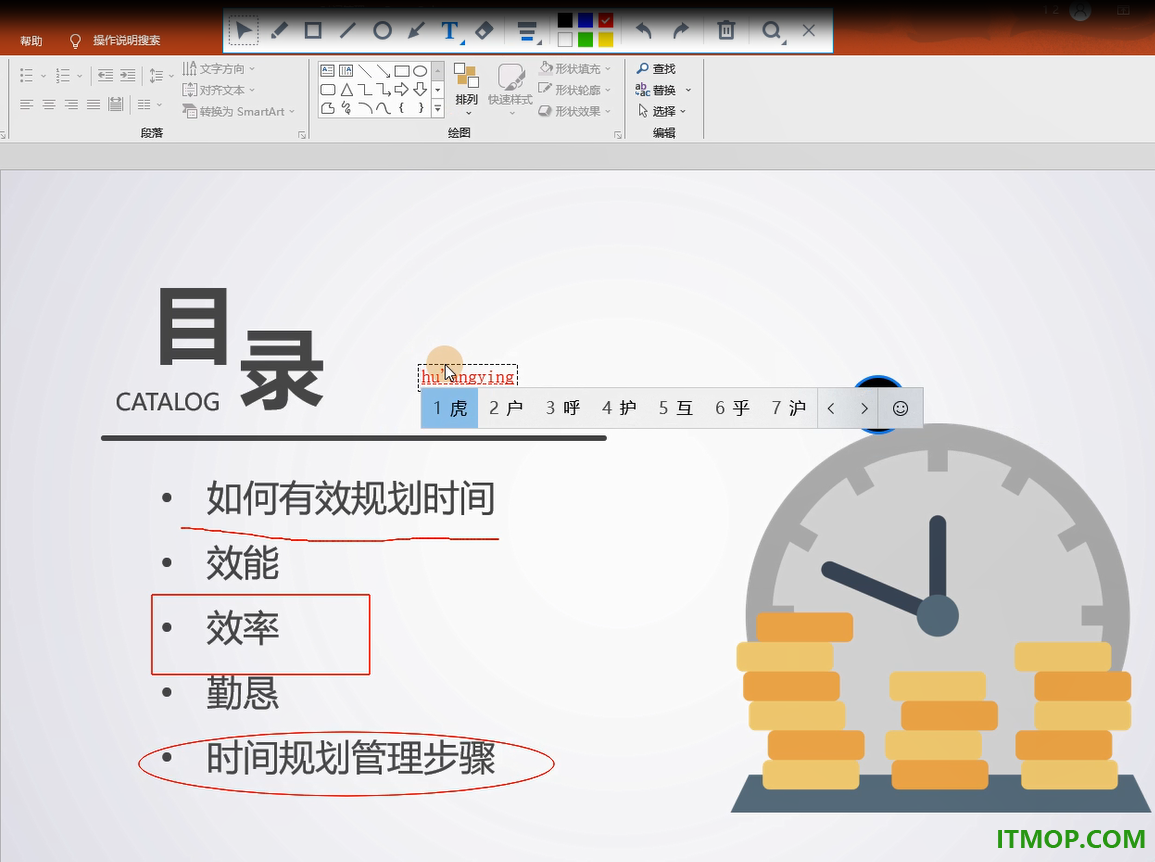Delete all annotations with trash icon

(x=726, y=30)
